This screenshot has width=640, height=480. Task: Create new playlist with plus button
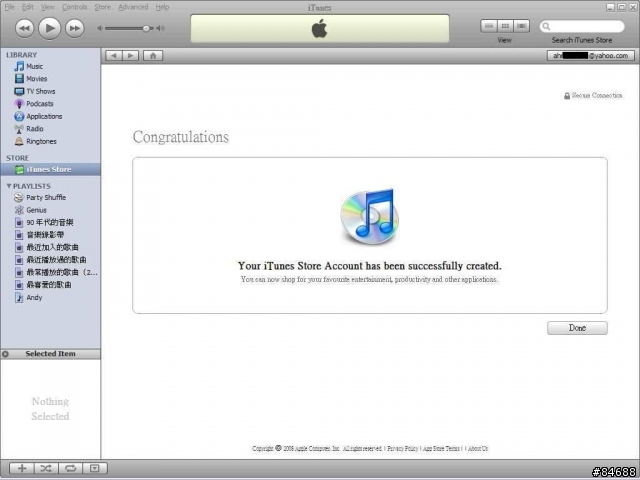(x=22, y=468)
